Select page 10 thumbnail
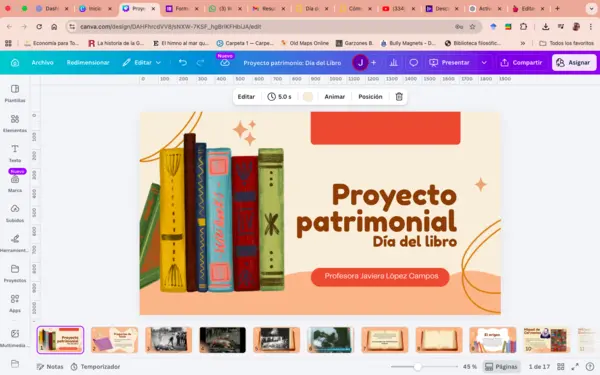Image resolution: width=600 pixels, height=375 pixels. pyautogui.click(x=546, y=339)
